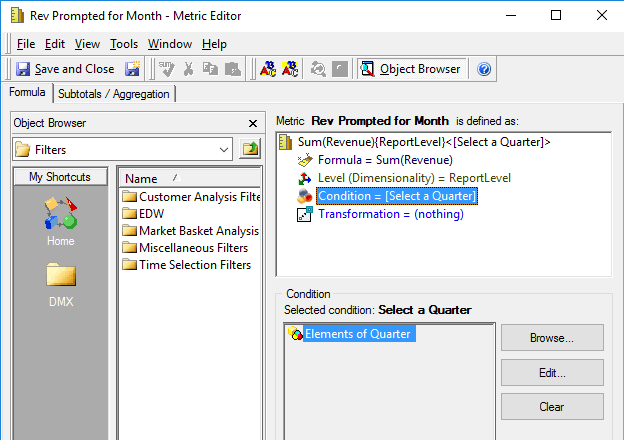Click the go up one level folder icon
This screenshot has height=440, width=624.
click(250, 149)
